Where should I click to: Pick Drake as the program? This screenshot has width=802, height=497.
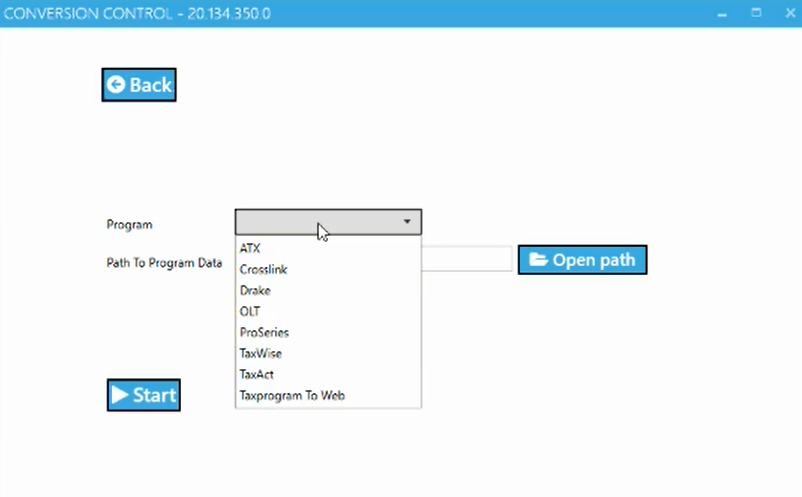[255, 290]
